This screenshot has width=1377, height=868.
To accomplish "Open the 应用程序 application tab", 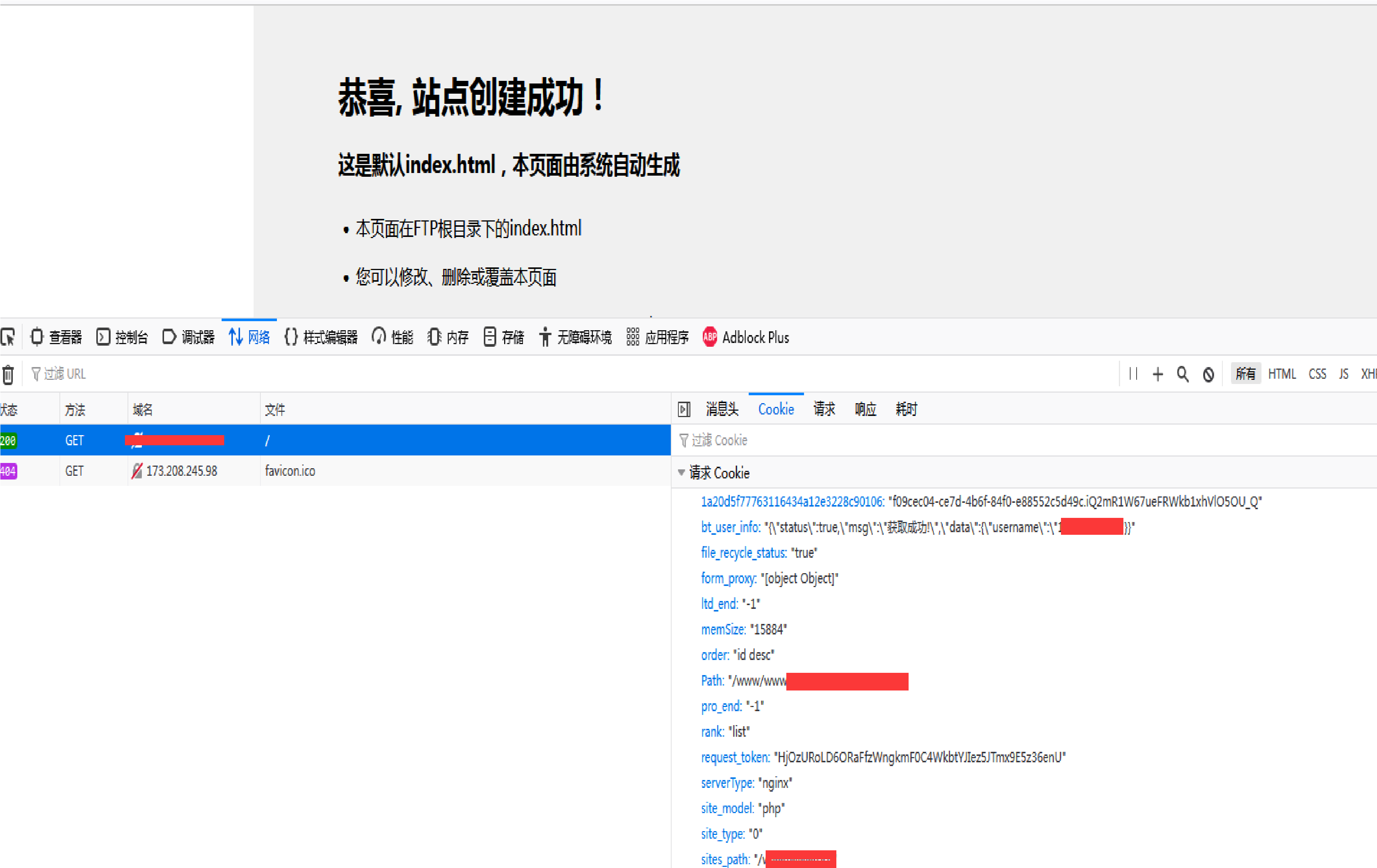I will pyautogui.click(x=658, y=337).
